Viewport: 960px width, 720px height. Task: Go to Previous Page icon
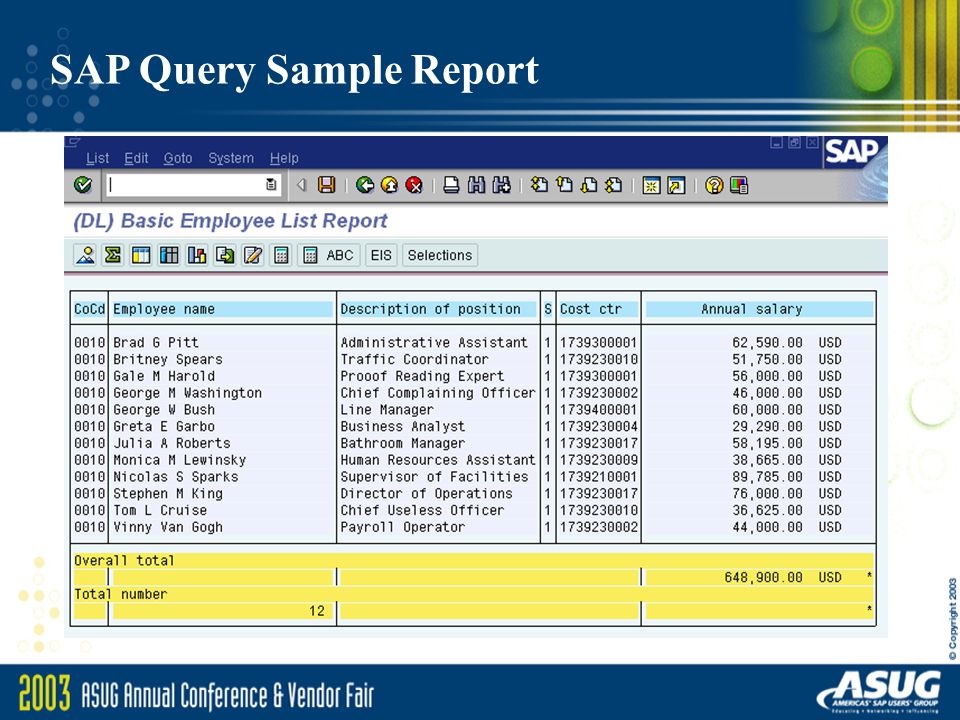[564, 185]
